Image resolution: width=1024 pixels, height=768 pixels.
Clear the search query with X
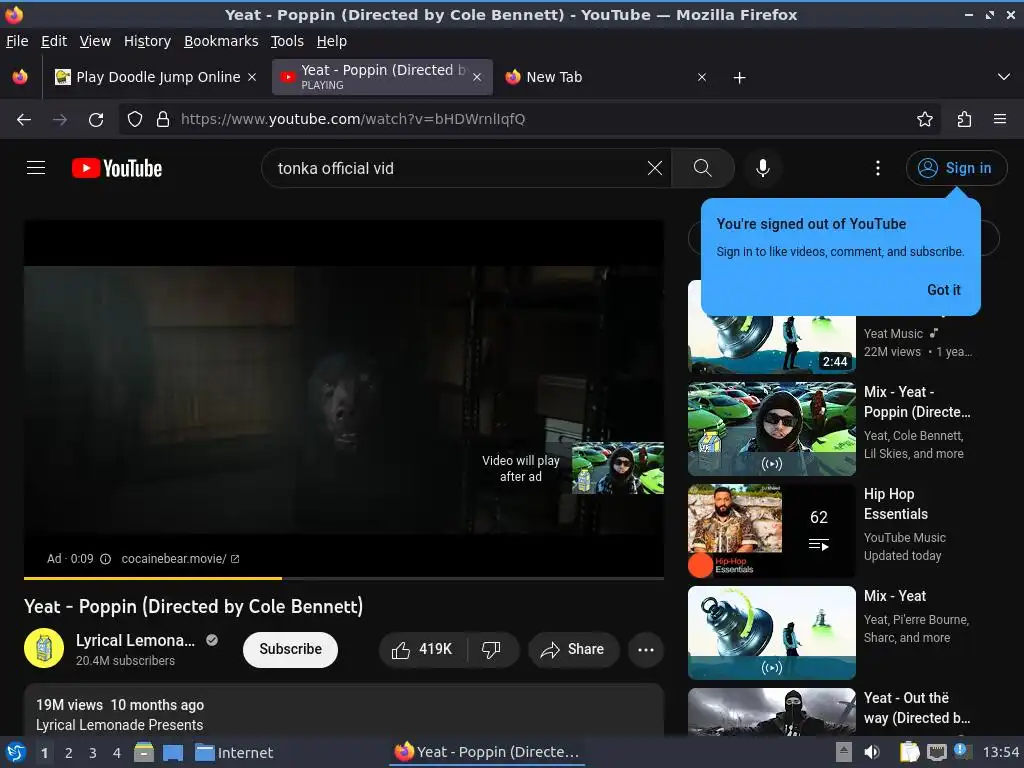point(654,168)
